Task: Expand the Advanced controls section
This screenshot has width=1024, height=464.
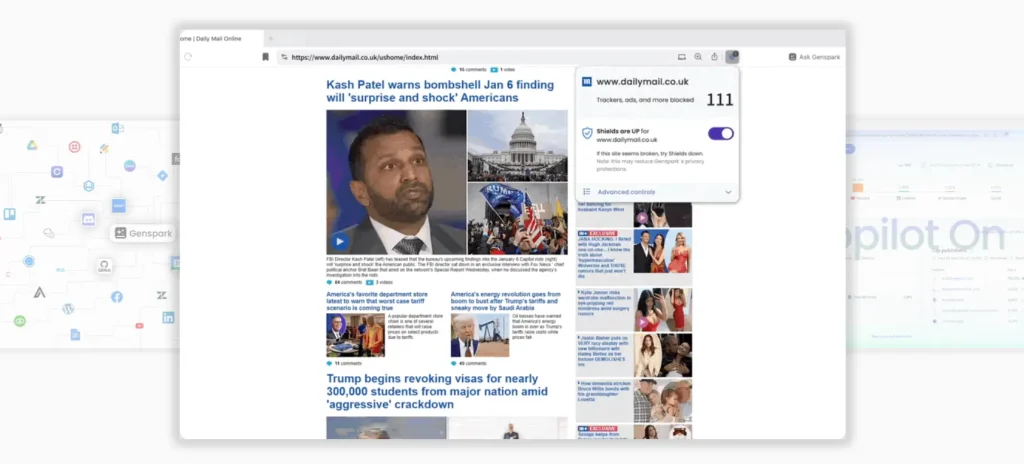Action: click(626, 192)
